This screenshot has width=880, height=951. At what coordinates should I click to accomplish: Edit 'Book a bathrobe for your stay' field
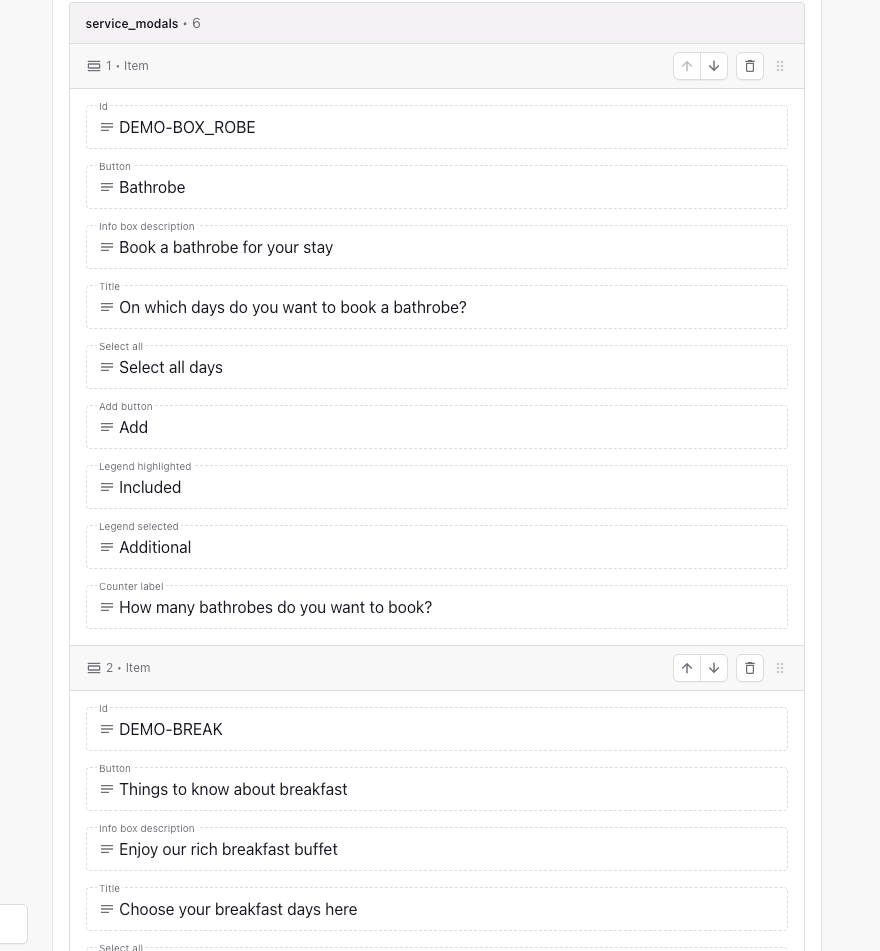tap(437, 247)
